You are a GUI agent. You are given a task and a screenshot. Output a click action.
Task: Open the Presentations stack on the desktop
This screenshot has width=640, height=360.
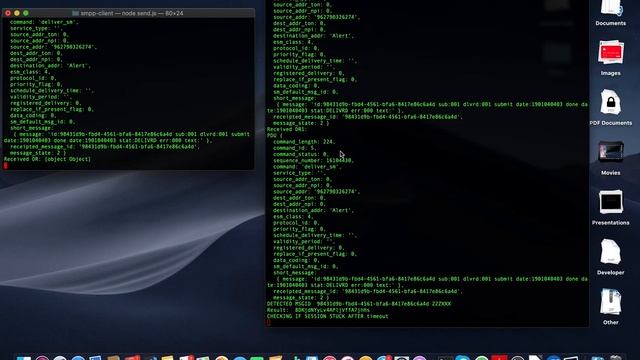[611, 202]
